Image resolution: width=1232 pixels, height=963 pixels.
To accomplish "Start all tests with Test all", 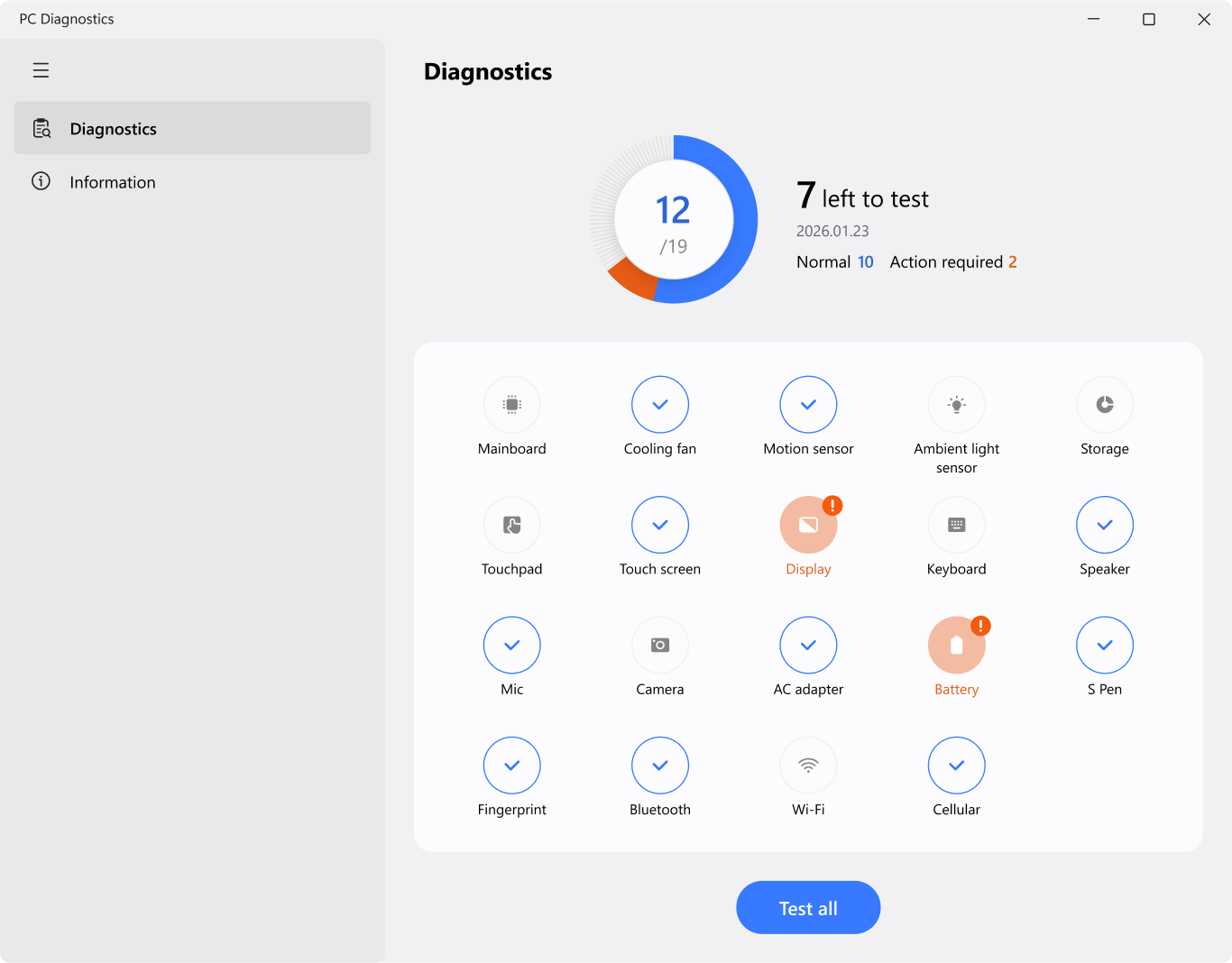I will pyautogui.click(x=808, y=908).
